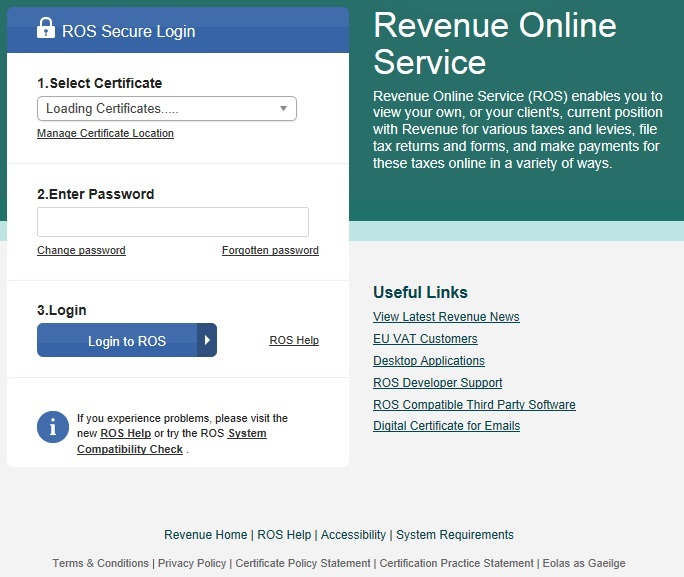The width and height of the screenshot is (684, 577).
Task: Open the Certification Practice Statement link
Action: [x=456, y=563]
